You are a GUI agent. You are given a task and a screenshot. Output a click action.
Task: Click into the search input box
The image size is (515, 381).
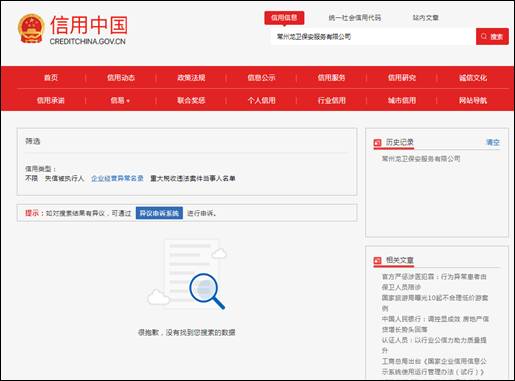[373, 36]
